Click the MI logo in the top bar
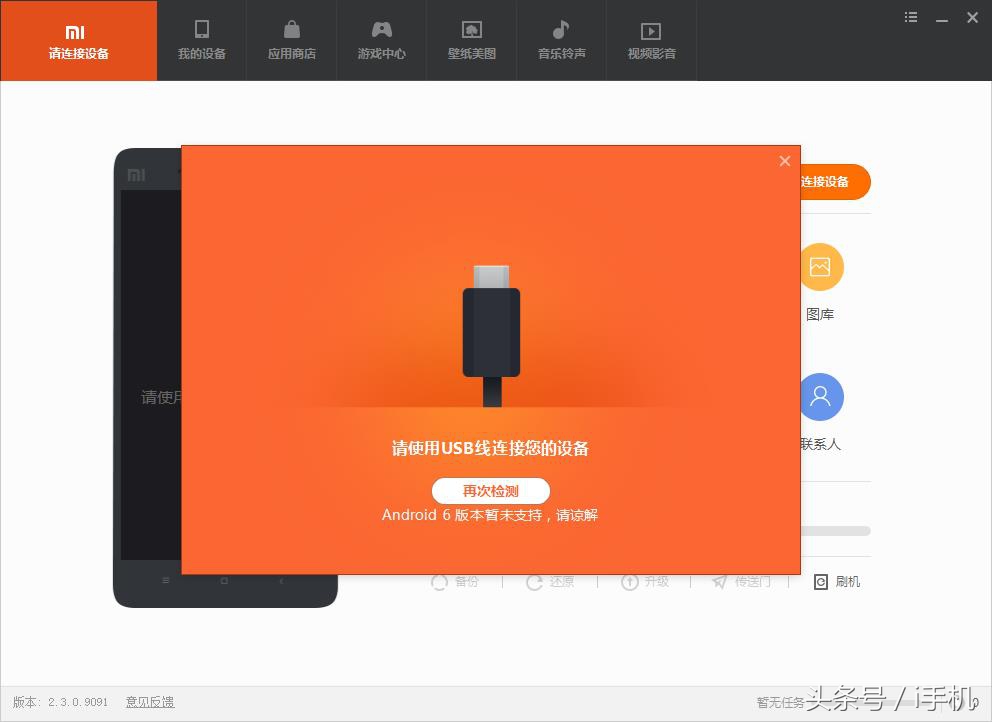Screen dimensions: 992x722 pyautogui.click(x=75, y=31)
